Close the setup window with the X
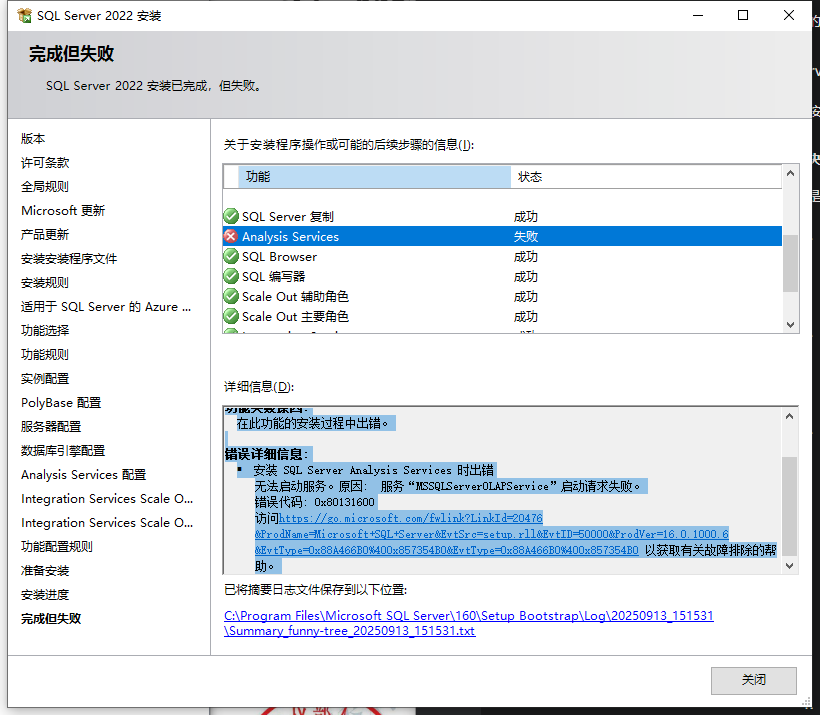Image resolution: width=820 pixels, height=715 pixels. [x=789, y=16]
